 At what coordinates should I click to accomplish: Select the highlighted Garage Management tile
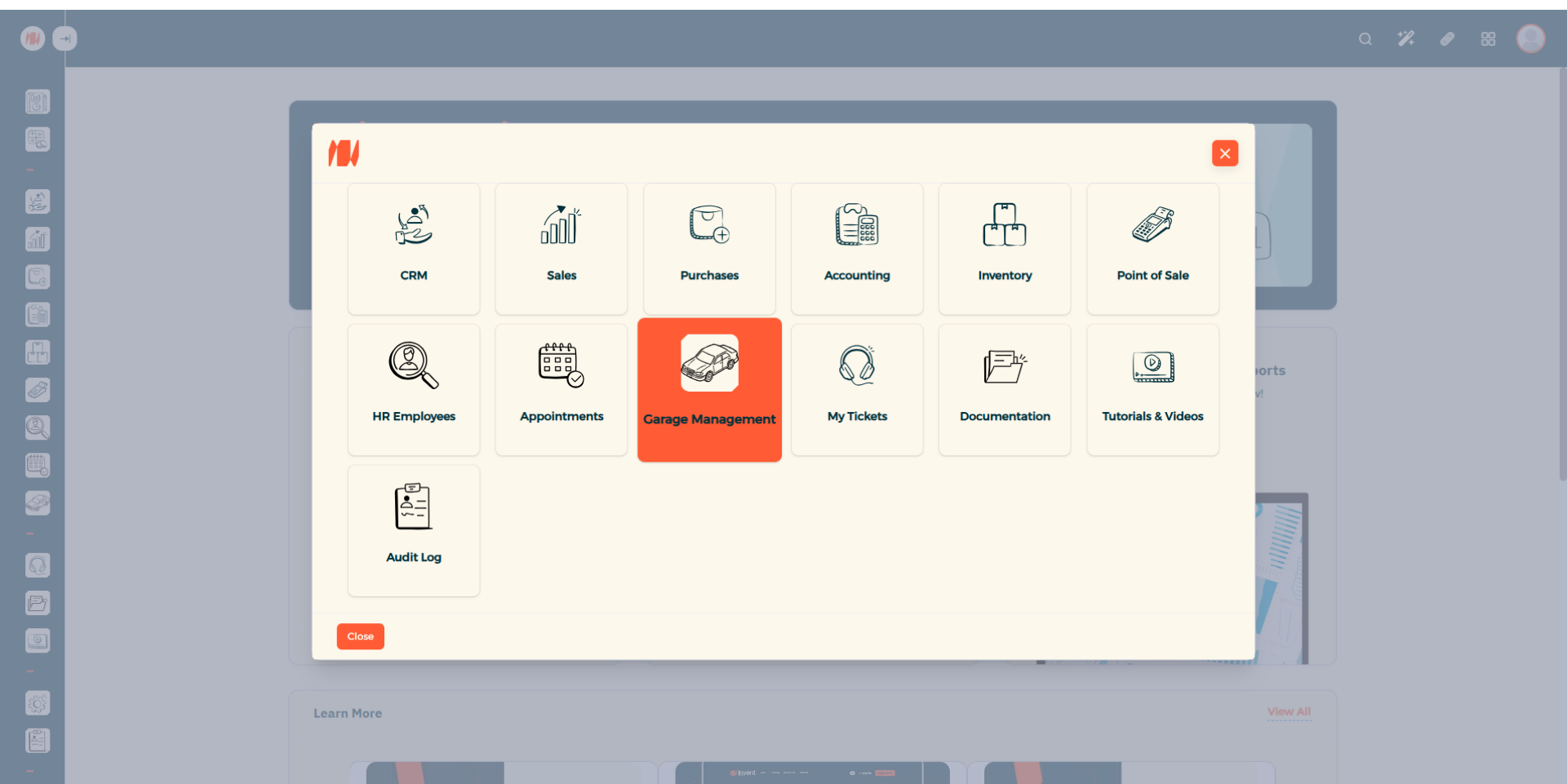tap(709, 389)
